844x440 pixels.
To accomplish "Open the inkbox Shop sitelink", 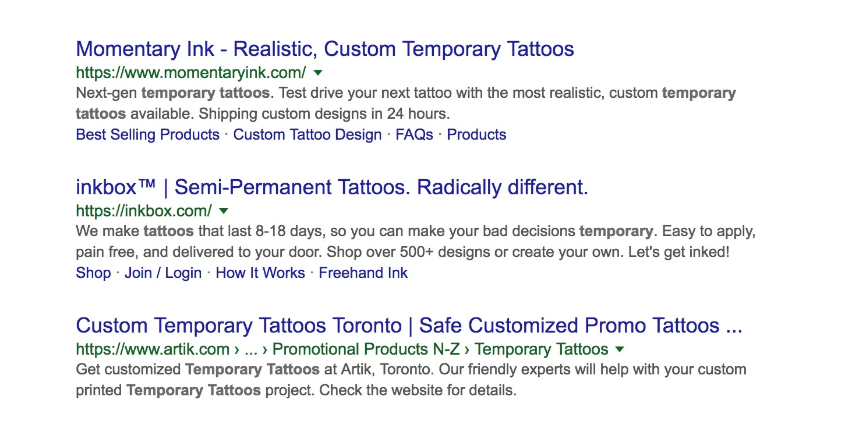I will click(93, 273).
